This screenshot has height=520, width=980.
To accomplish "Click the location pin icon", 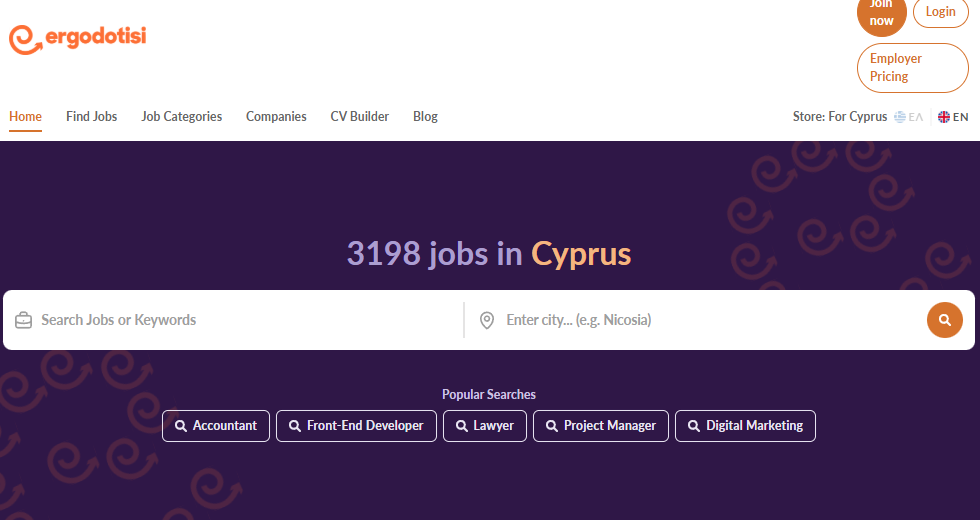I will (x=487, y=320).
